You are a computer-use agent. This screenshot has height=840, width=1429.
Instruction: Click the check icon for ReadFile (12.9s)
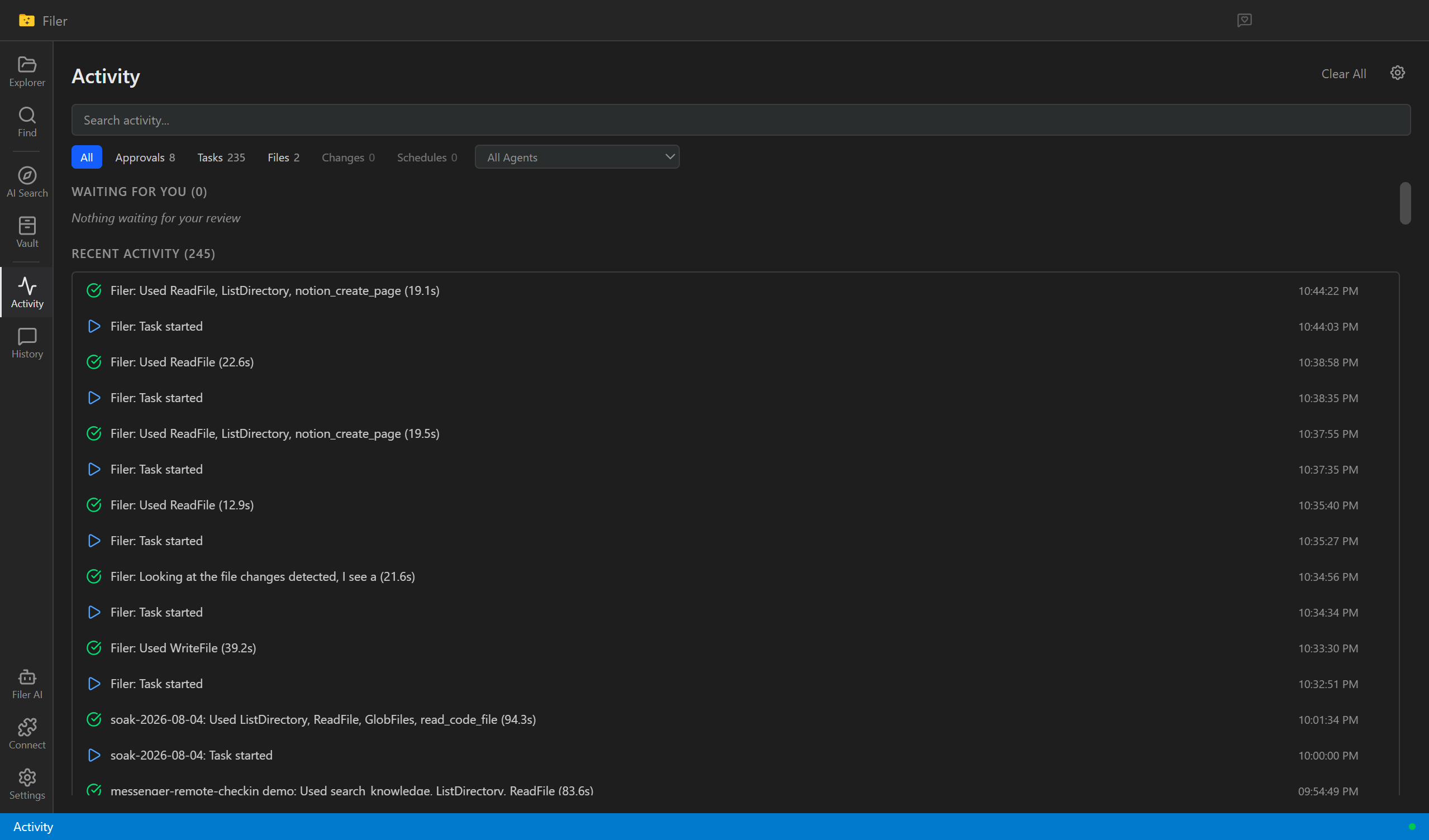click(94, 505)
